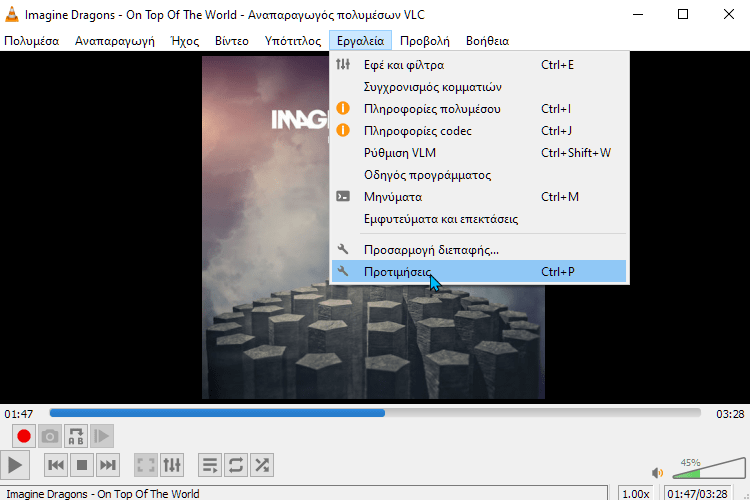Maximize the VLC window
Viewport: 750px width, 500px height.
pyautogui.click(x=683, y=14)
